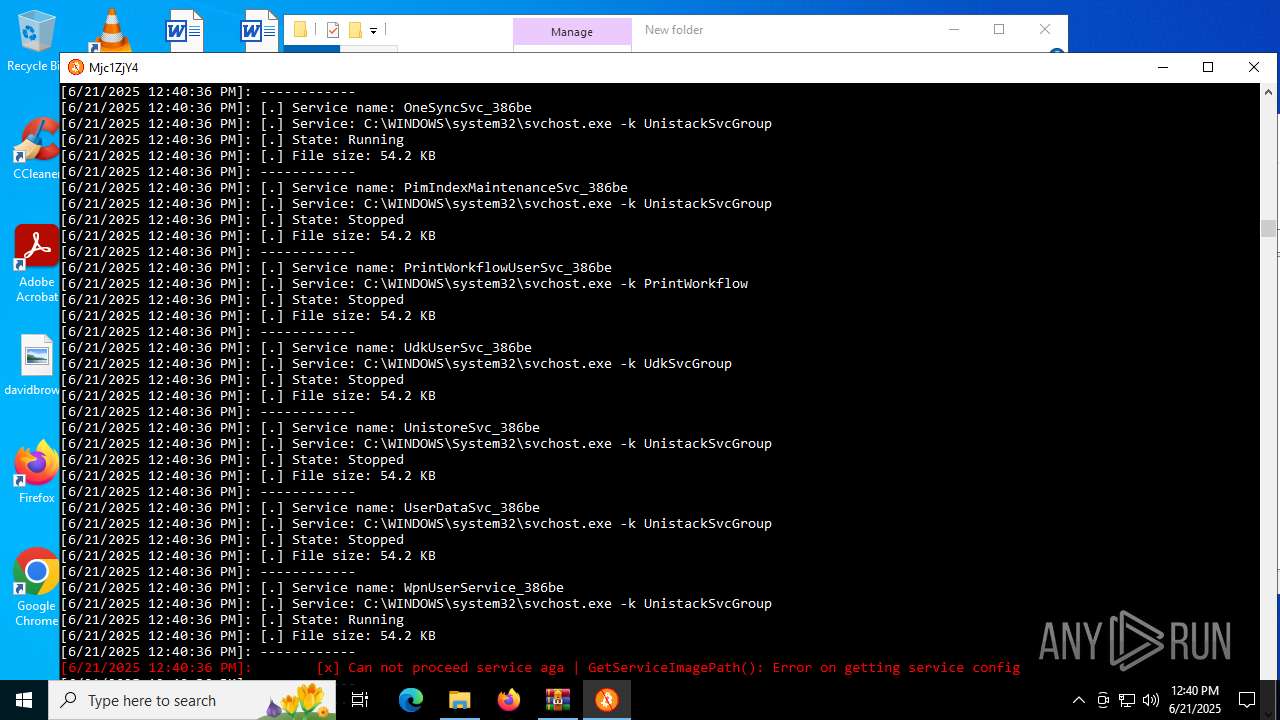This screenshot has width=1280, height=720.
Task: Click the New folder quick-access icon in Explorer
Action: [355, 30]
